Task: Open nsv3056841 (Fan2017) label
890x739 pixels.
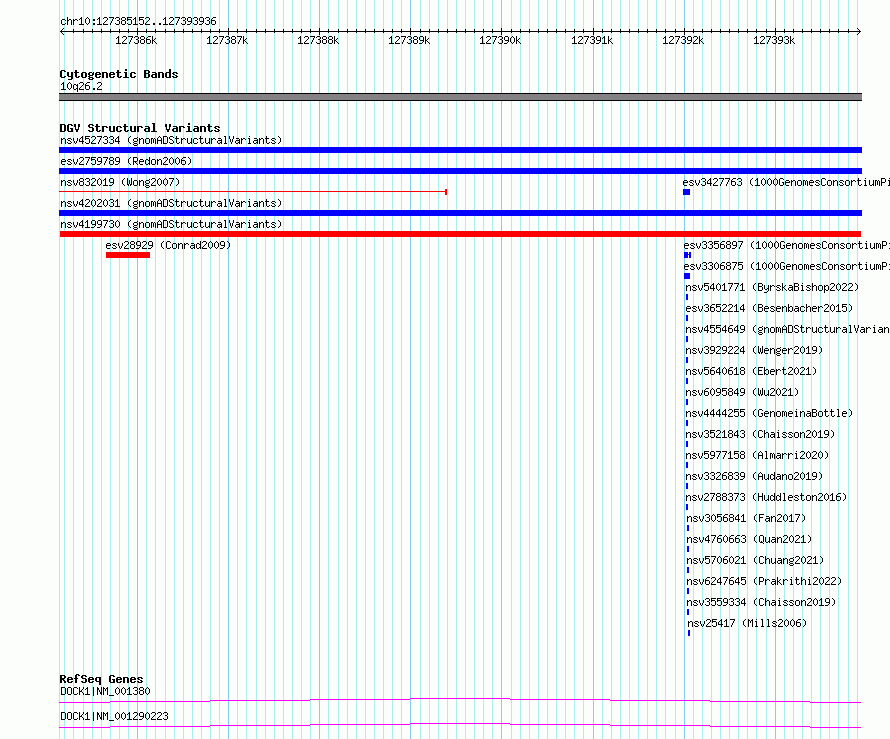Action: tap(746, 518)
